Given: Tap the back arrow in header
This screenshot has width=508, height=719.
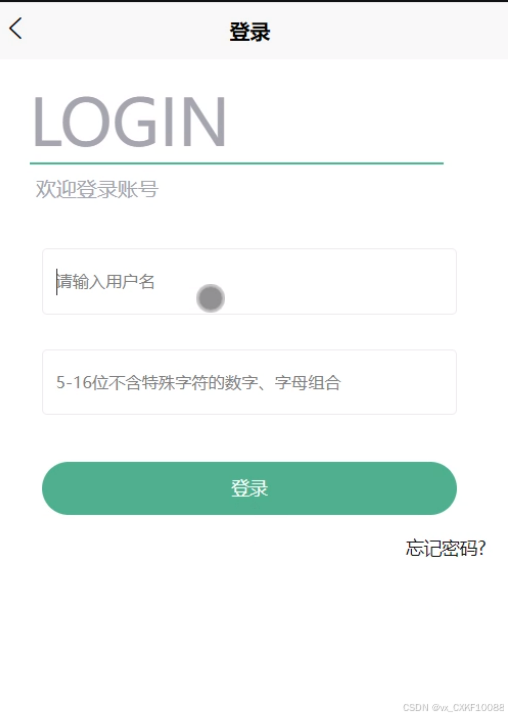Looking at the screenshot, I should tap(16, 28).
